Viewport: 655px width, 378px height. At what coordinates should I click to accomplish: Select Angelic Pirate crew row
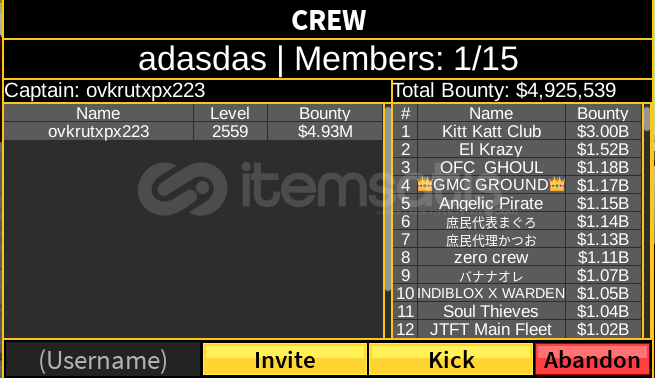click(x=517, y=203)
